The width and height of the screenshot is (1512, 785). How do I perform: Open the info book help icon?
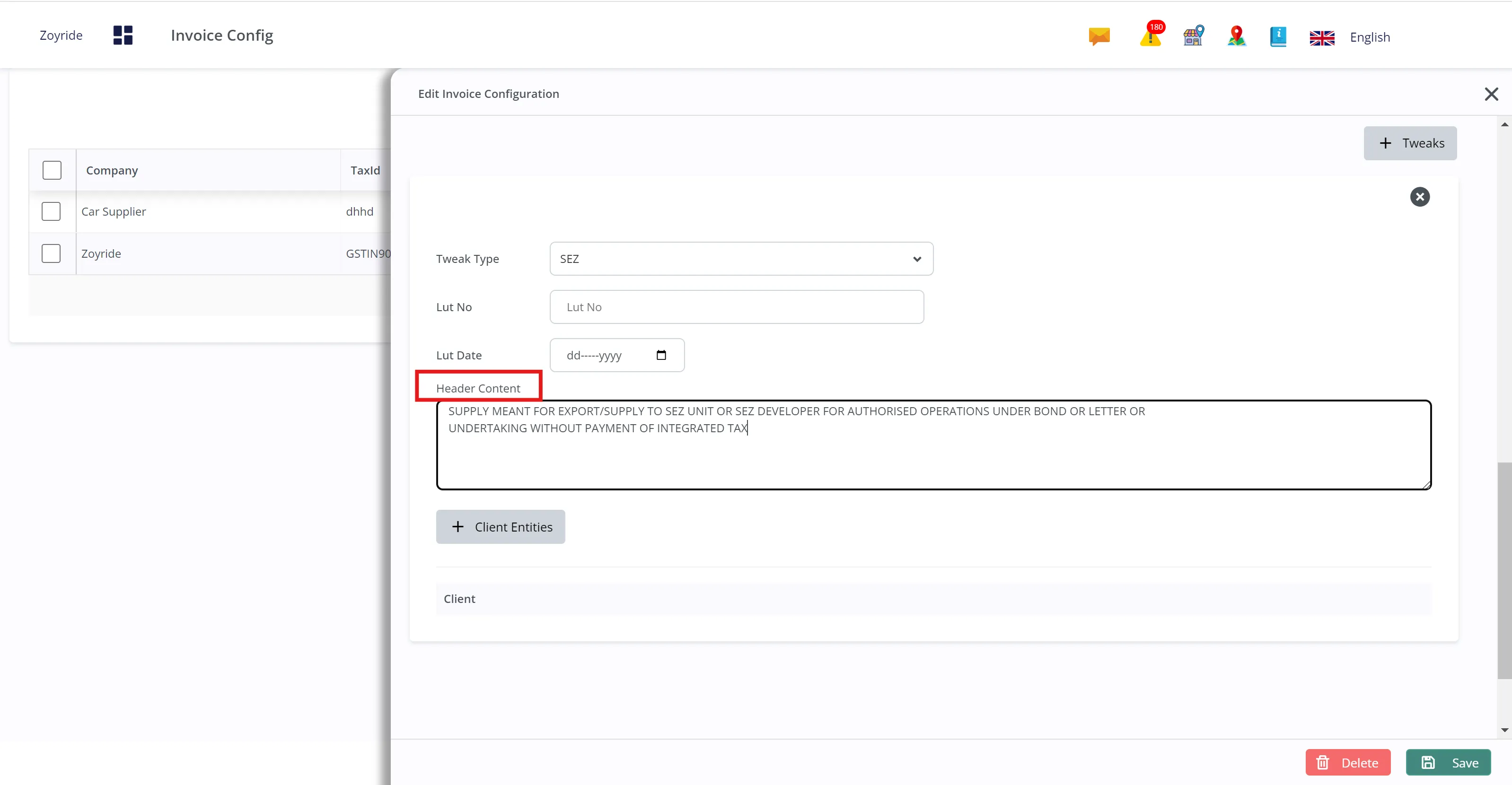tap(1278, 36)
